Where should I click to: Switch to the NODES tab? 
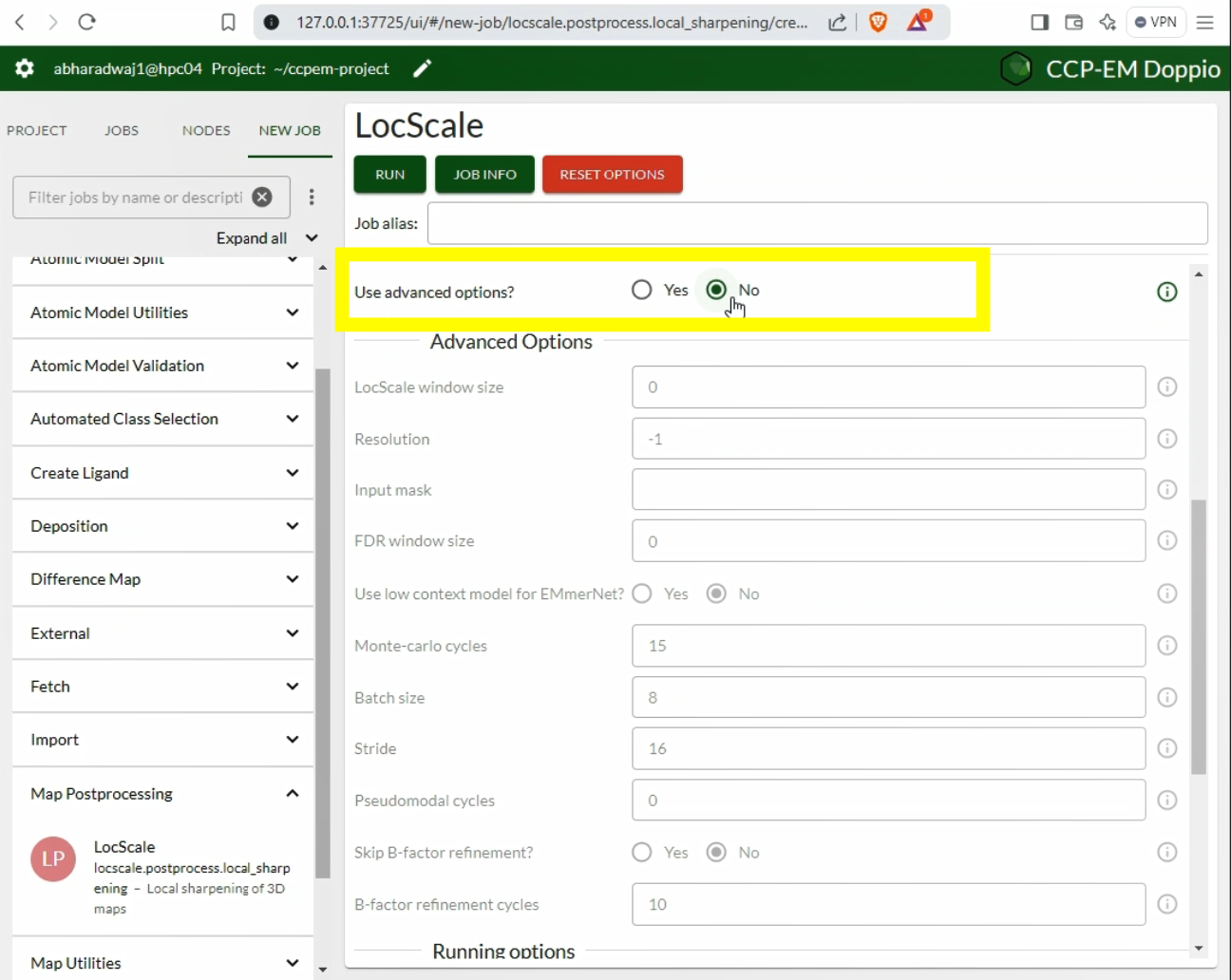[206, 130]
